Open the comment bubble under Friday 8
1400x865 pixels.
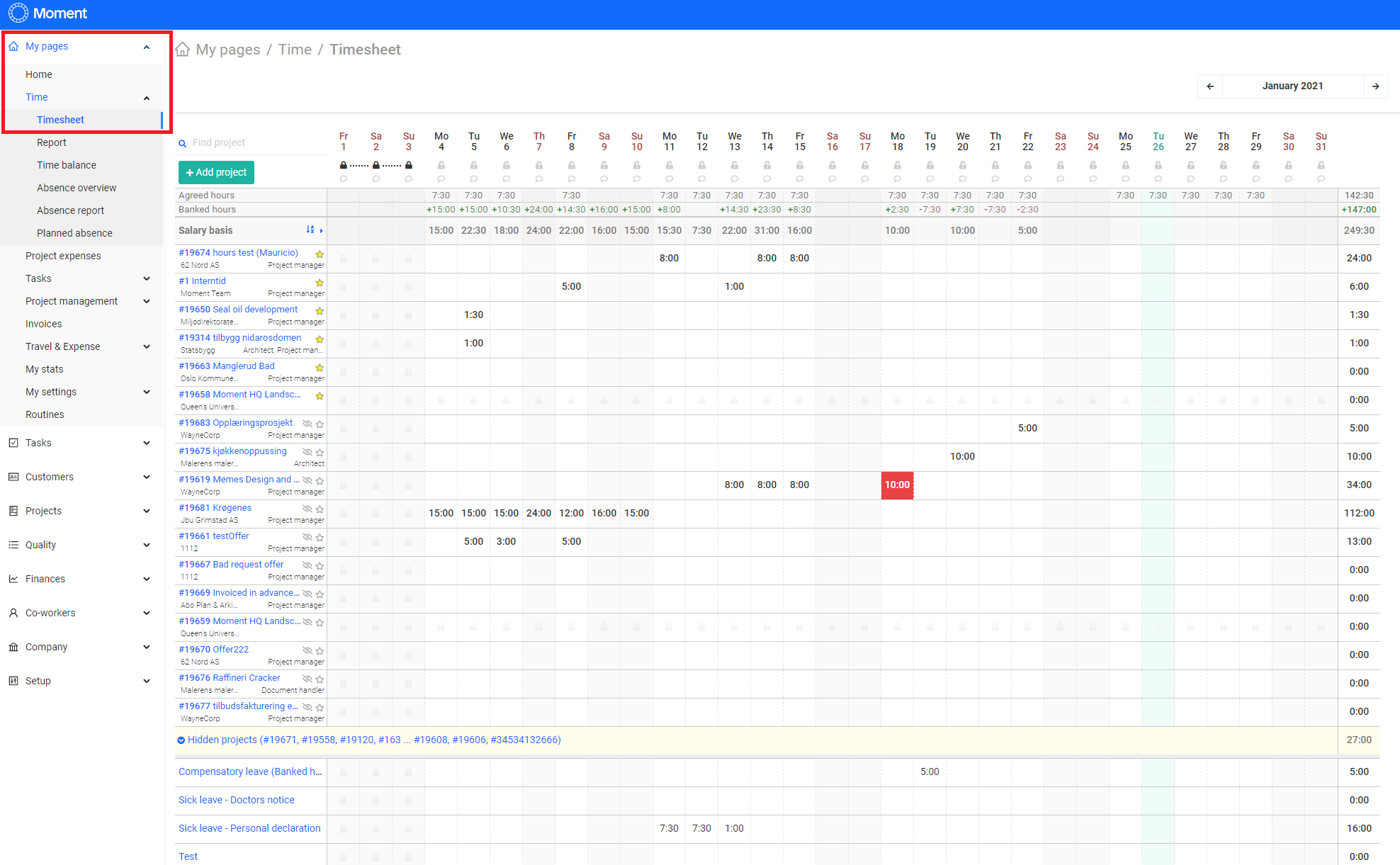(572, 179)
